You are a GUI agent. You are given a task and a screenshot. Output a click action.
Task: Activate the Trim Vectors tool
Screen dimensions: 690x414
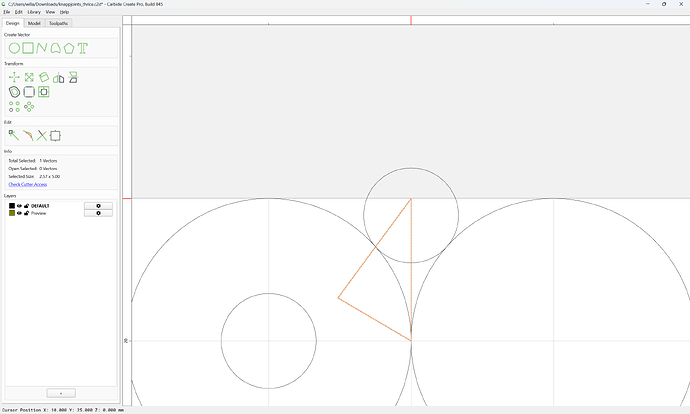tap(42, 136)
